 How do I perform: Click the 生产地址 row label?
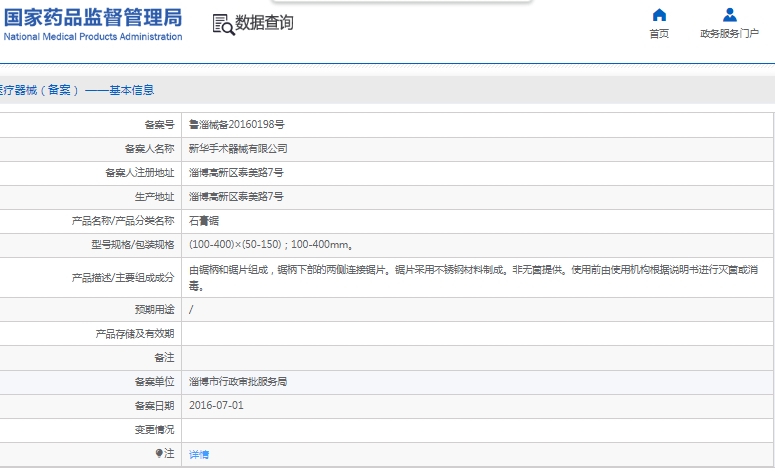click(154, 197)
